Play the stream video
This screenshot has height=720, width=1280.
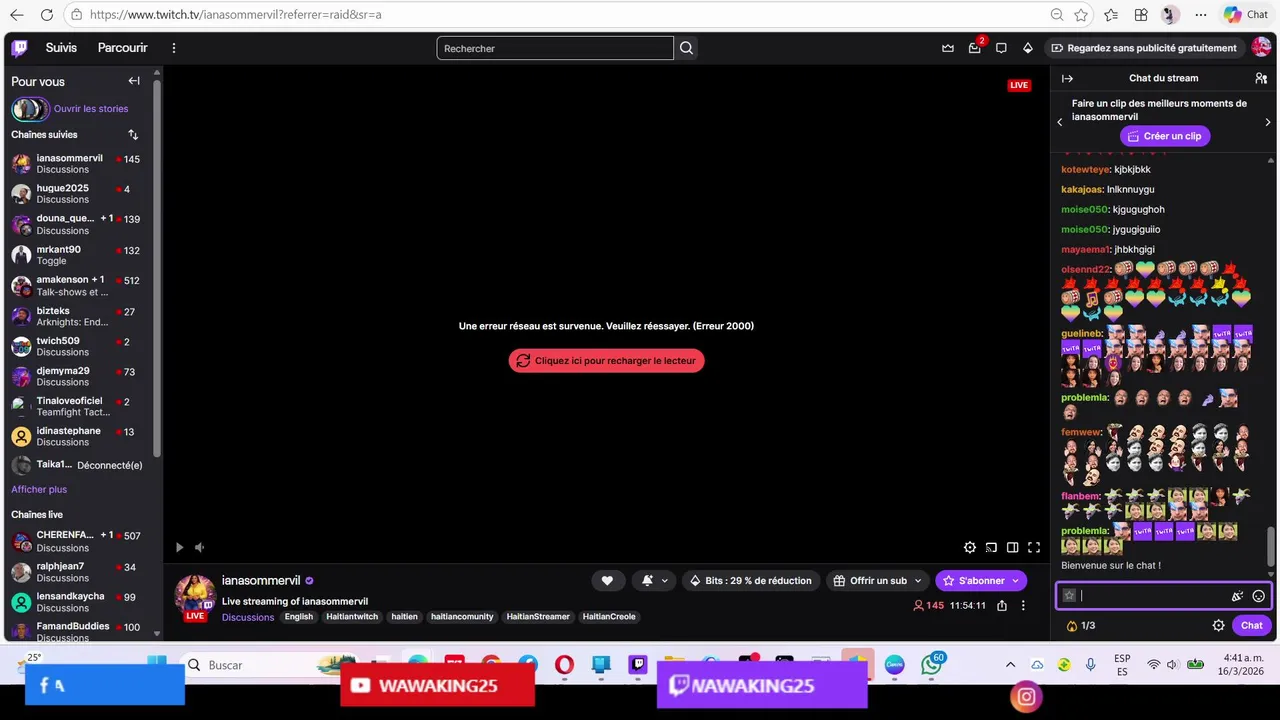click(179, 547)
